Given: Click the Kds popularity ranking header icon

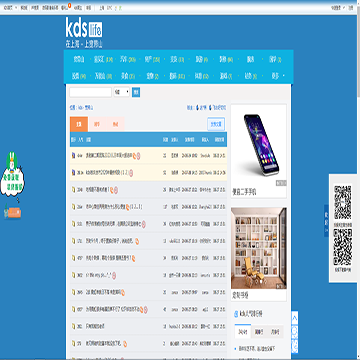Looking at the screenshot, I should coord(236,314).
